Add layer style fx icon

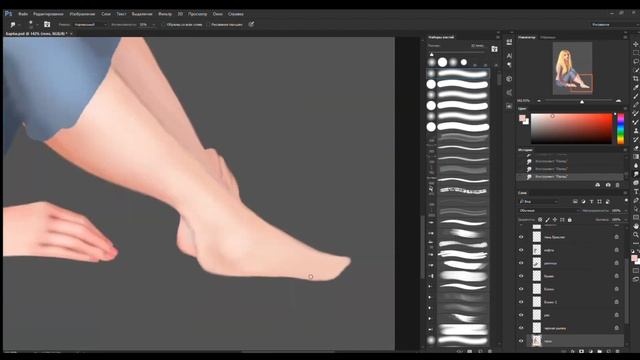tap(573, 351)
